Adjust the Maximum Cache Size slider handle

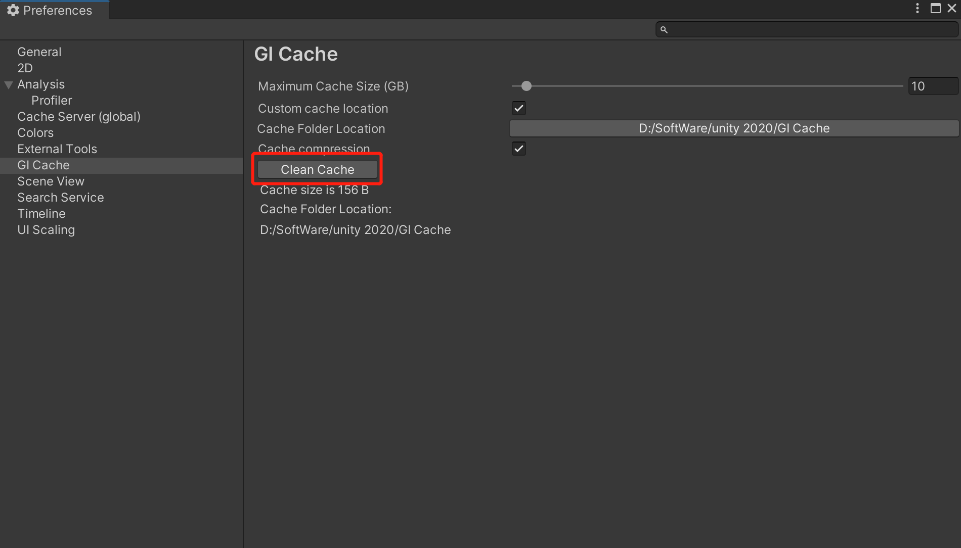coord(527,86)
